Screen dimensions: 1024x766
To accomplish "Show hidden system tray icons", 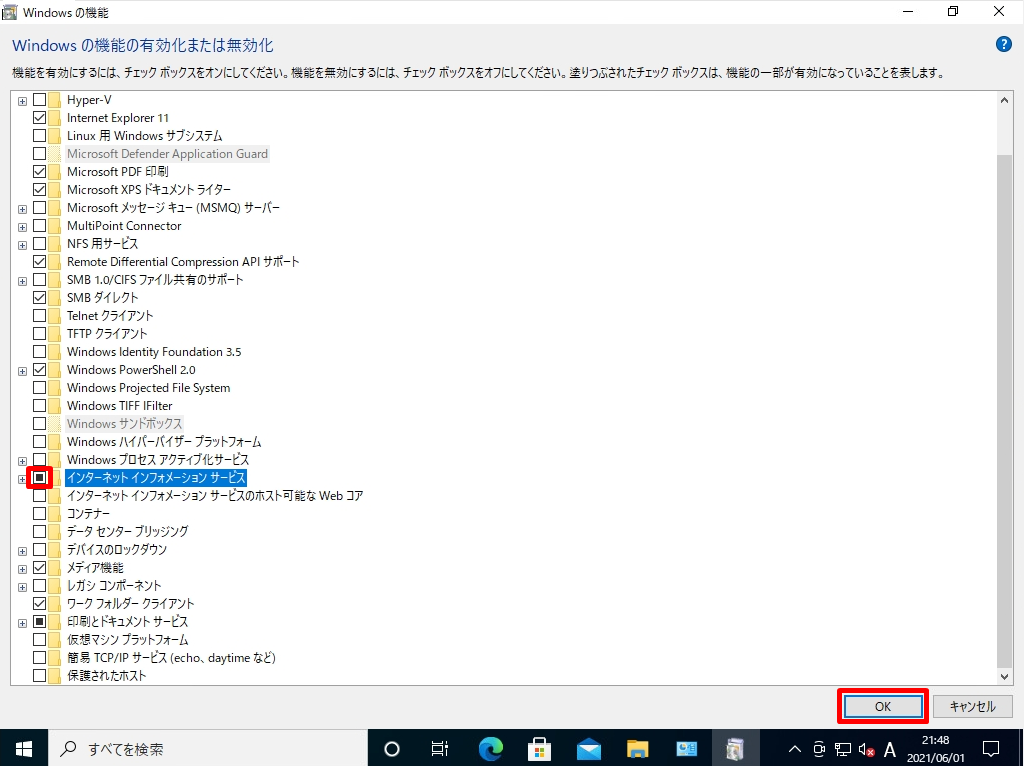I will (794, 749).
